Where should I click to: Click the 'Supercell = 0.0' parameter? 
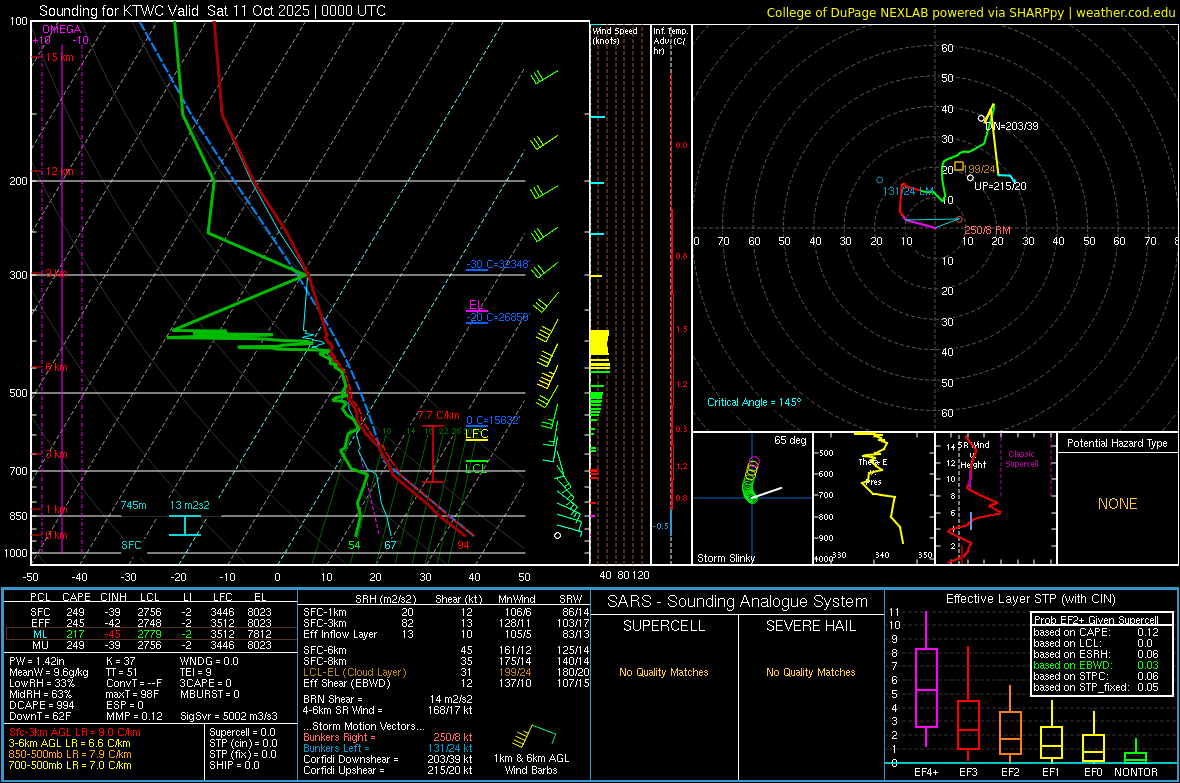coord(242,732)
